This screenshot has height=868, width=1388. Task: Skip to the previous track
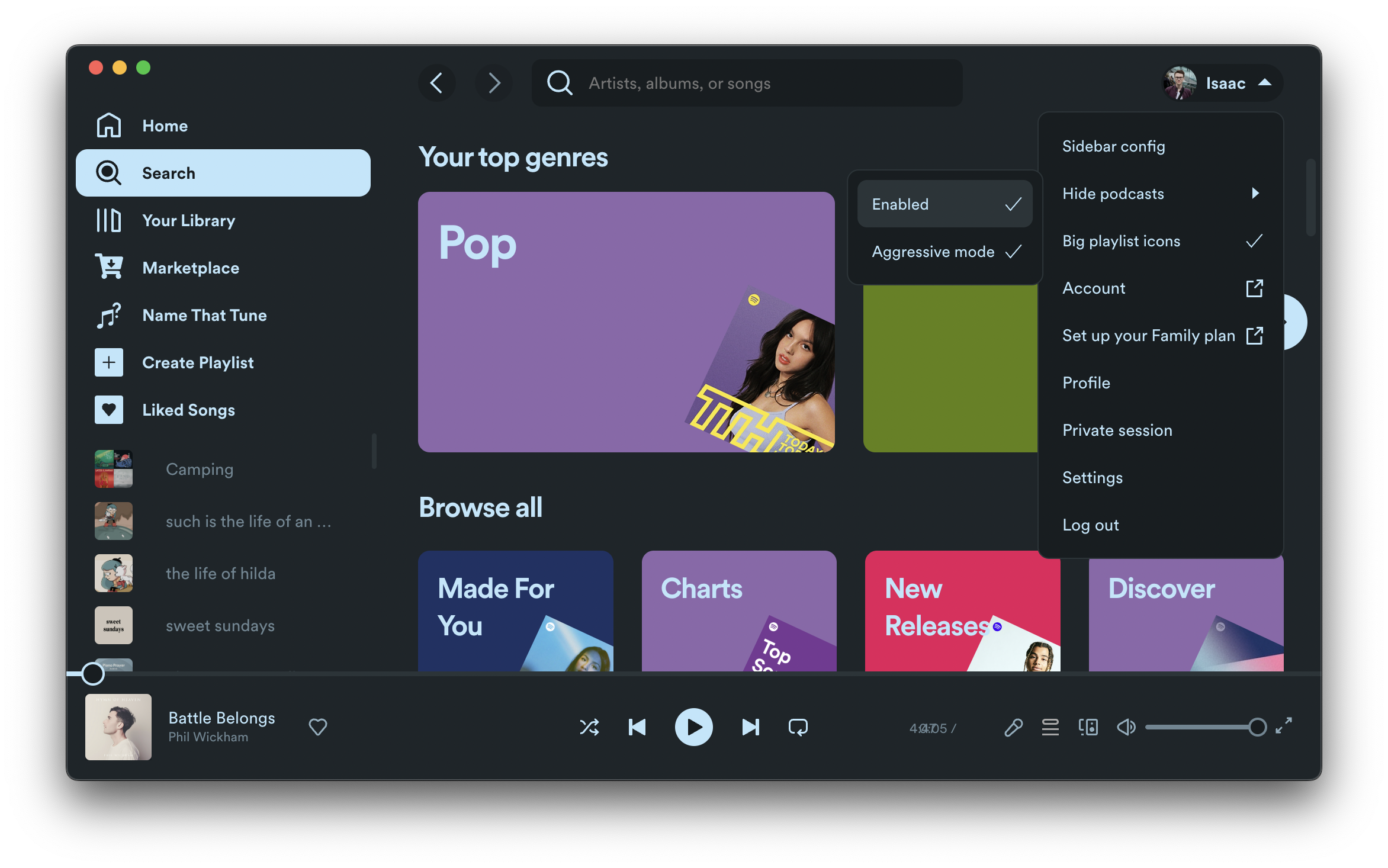coord(637,727)
